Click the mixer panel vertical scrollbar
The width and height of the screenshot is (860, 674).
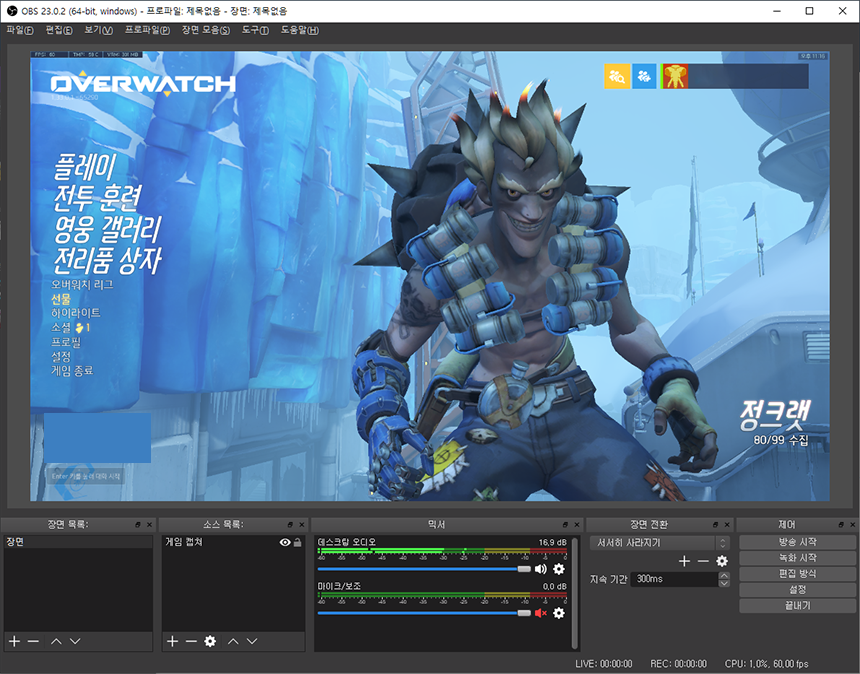point(574,593)
